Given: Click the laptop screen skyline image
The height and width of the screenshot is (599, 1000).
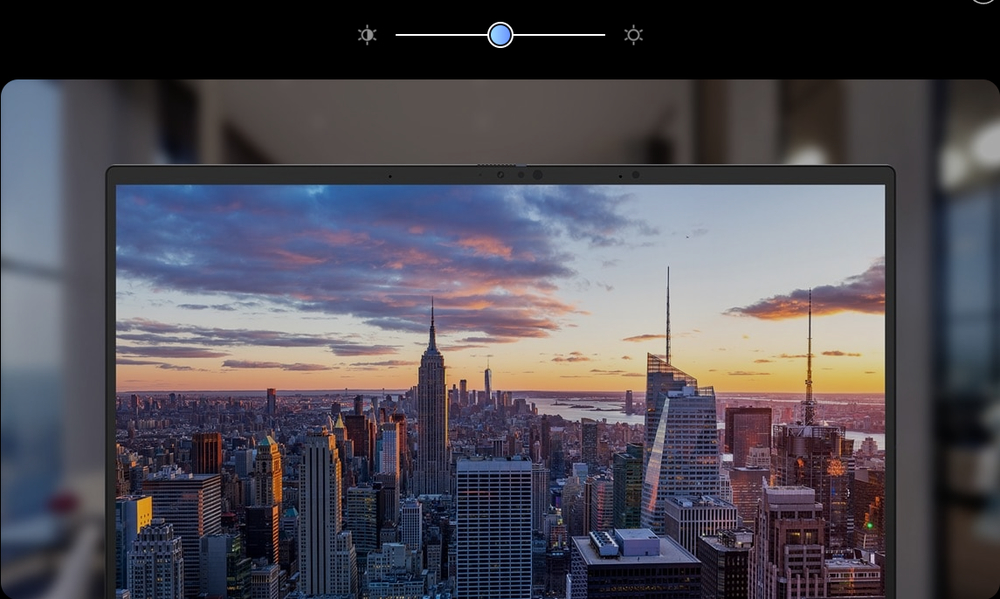Looking at the screenshot, I should [x=500, y=392].
